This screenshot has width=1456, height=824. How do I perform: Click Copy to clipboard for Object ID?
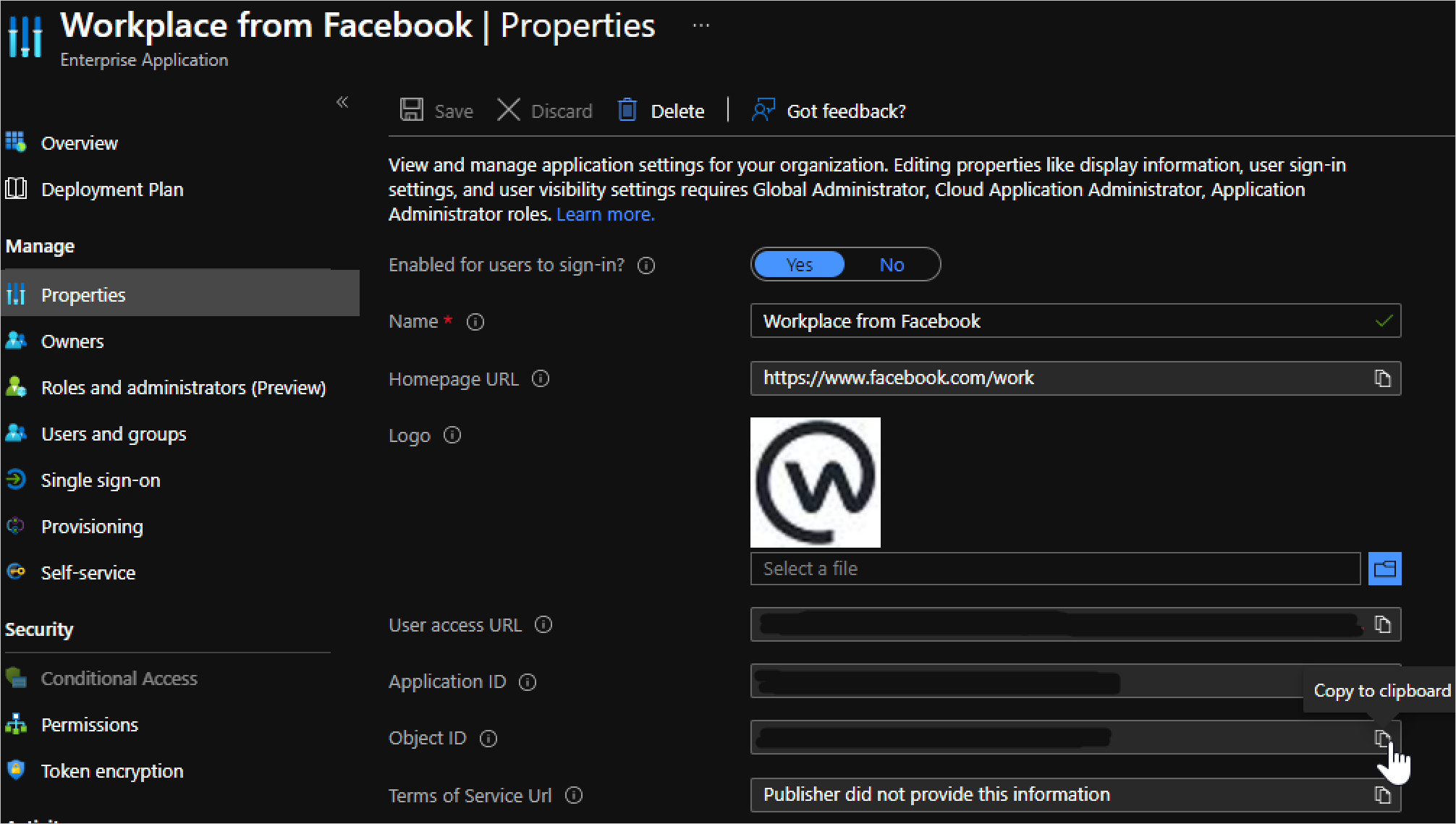1381,738
